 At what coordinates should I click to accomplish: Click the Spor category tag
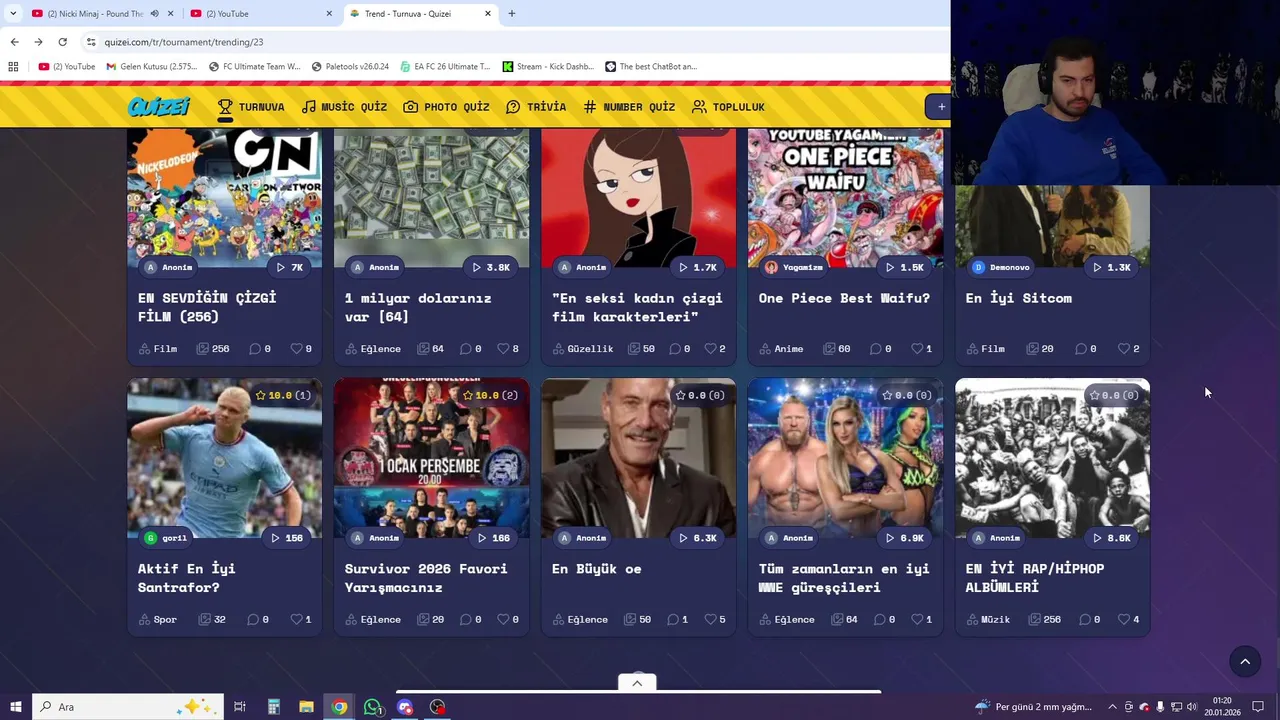pos(157,620)
